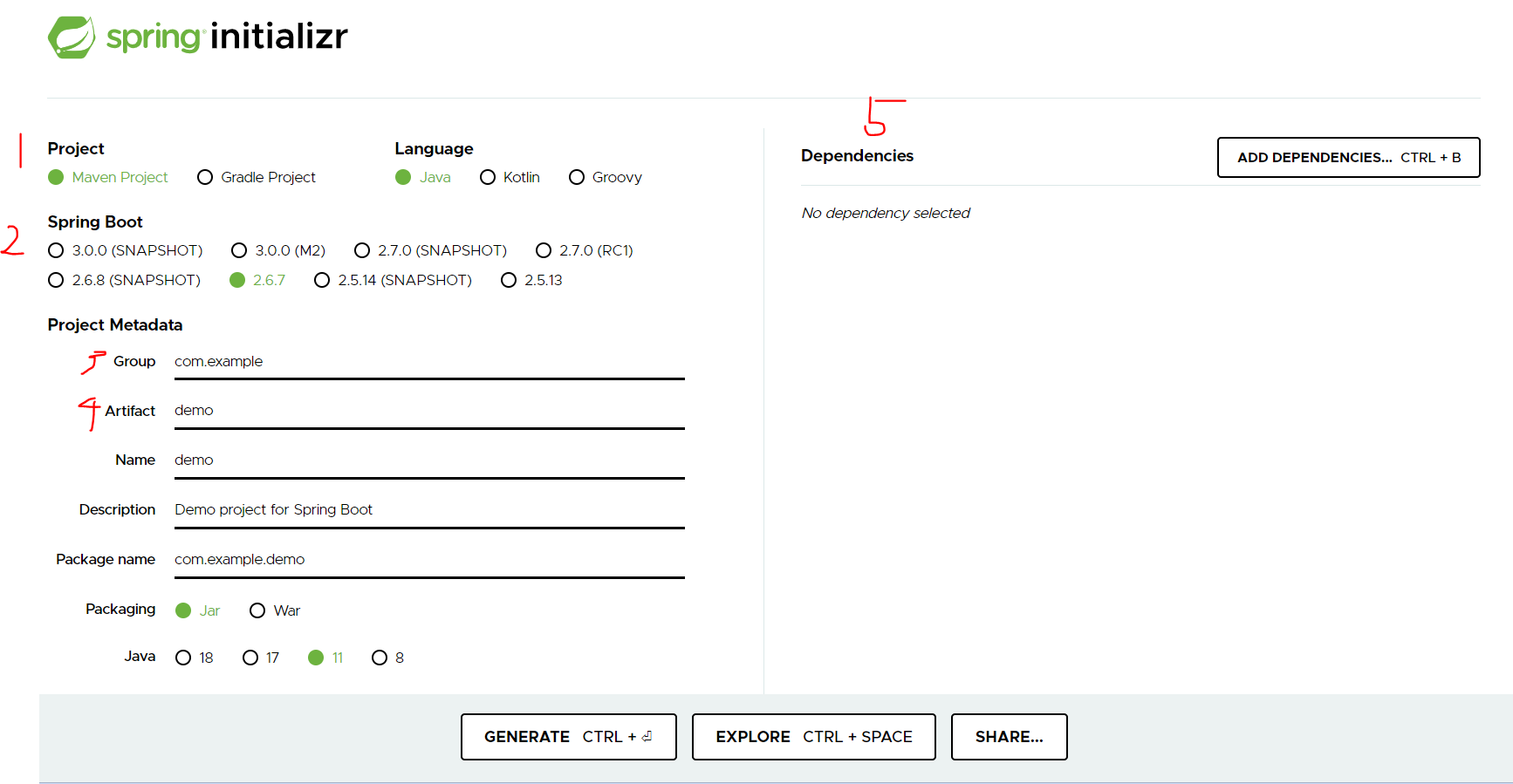Select Java version 8

[x=380, y=658]
